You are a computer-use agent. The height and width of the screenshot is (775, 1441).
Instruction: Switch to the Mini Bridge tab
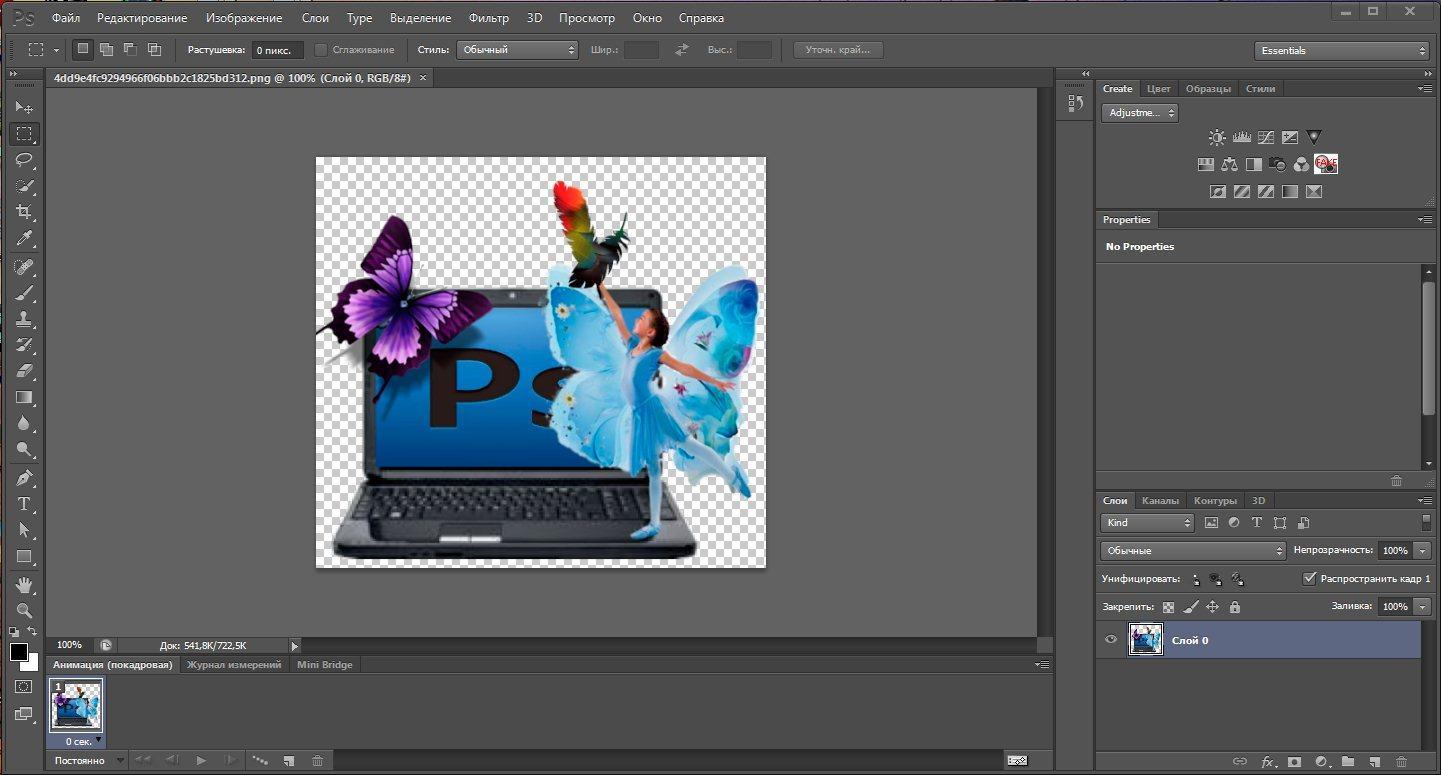click(324, 664)
